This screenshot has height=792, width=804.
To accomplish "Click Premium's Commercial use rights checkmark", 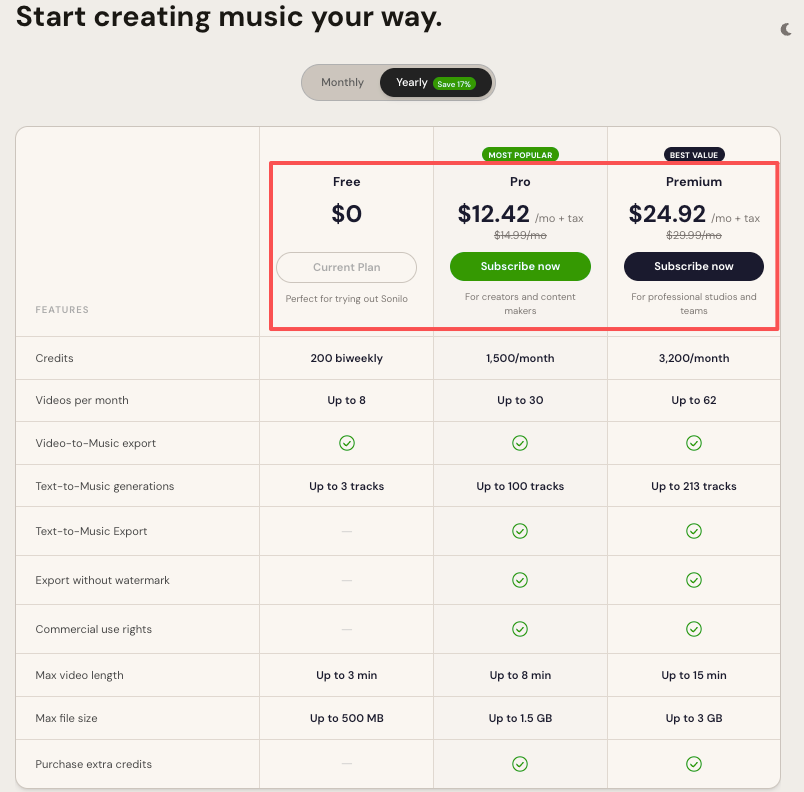I will 694,629.
